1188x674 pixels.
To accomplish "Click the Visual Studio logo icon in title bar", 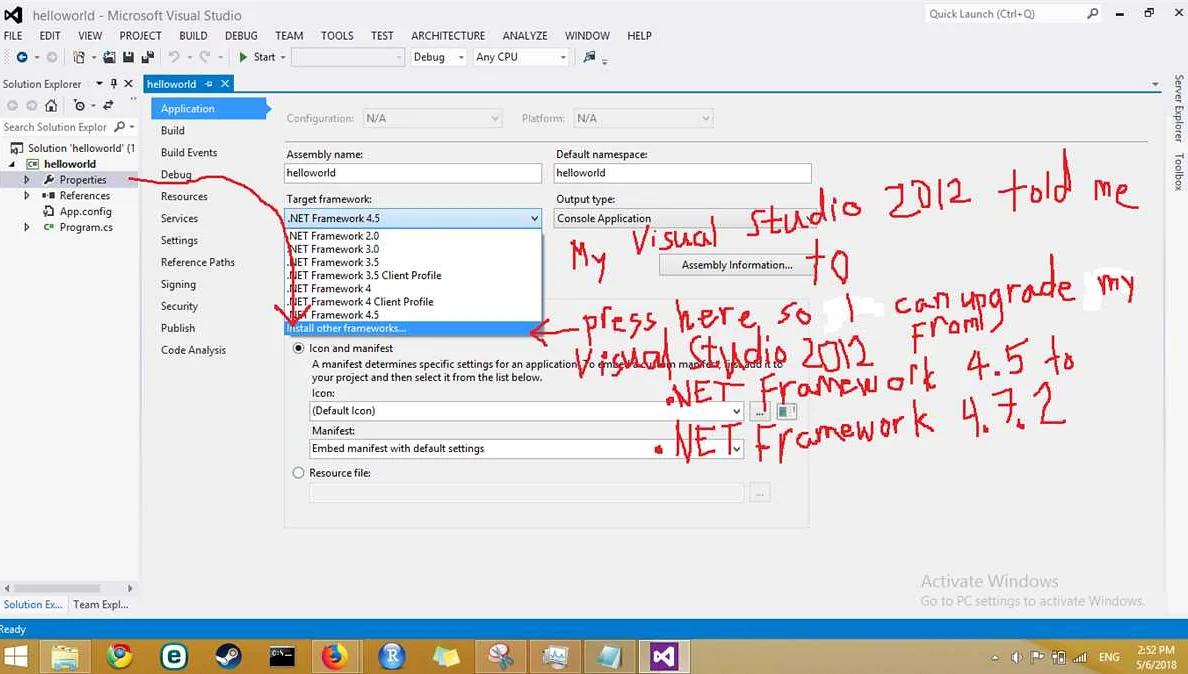I will point(14,15).
